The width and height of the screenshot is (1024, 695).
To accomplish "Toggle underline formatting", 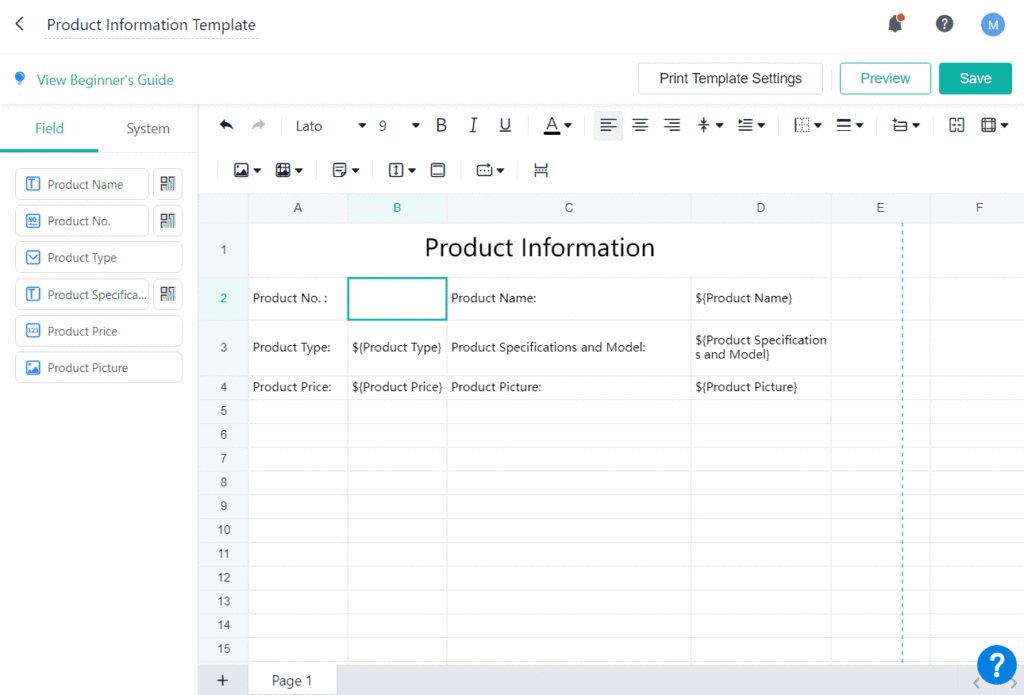I will (505, 125).
